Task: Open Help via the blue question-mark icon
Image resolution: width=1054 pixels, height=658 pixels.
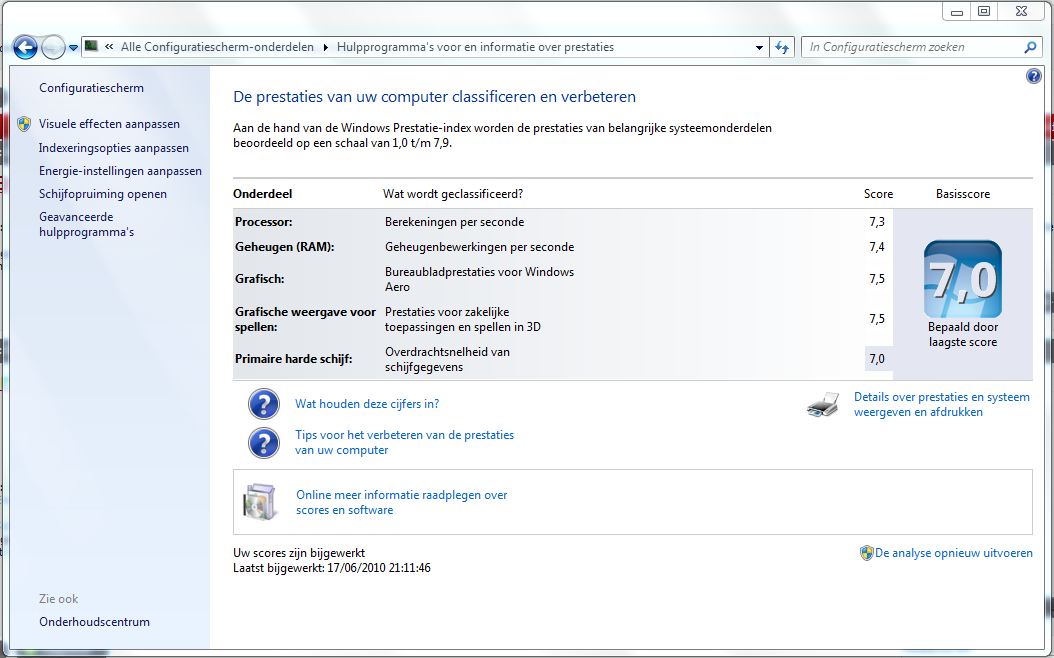Action: 1034,76
